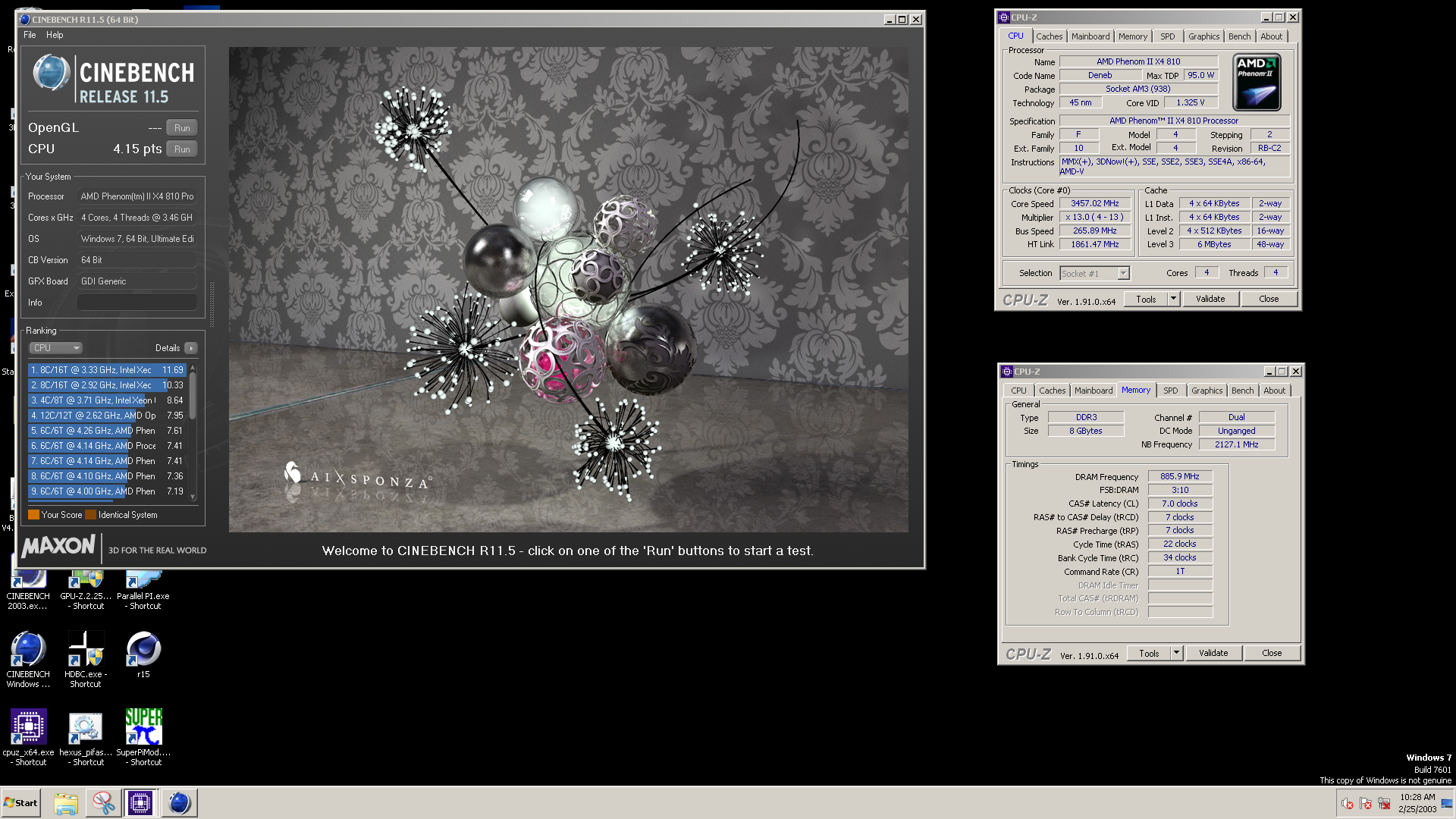Image resolution: width=1456 pixels, height=819 pixels.
Task: Switch to Bench tab in upper CPU-Z
Action: [x=1240, y=36]
